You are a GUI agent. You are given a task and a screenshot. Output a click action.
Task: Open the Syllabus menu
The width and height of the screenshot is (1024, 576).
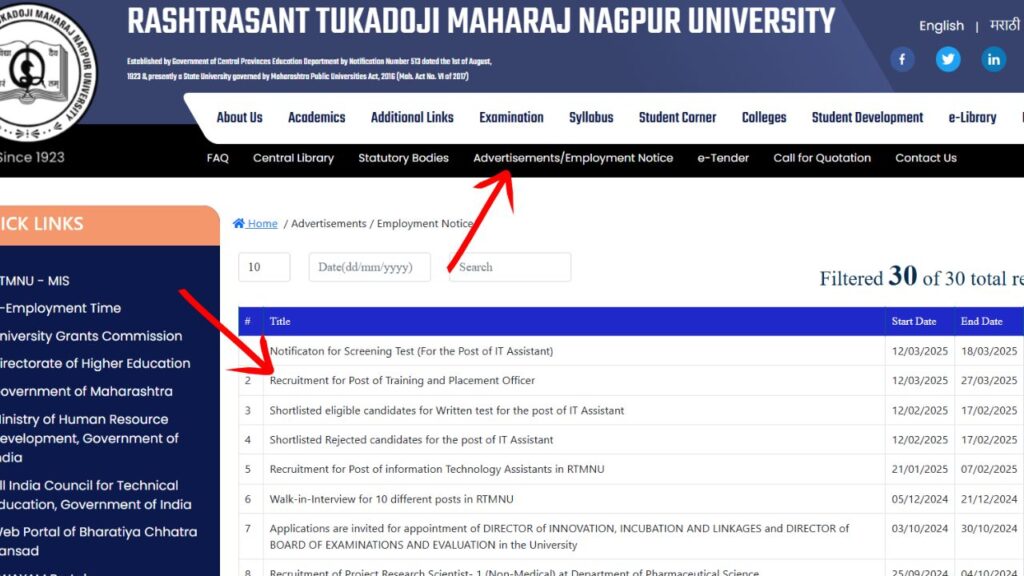coord(591,118)
